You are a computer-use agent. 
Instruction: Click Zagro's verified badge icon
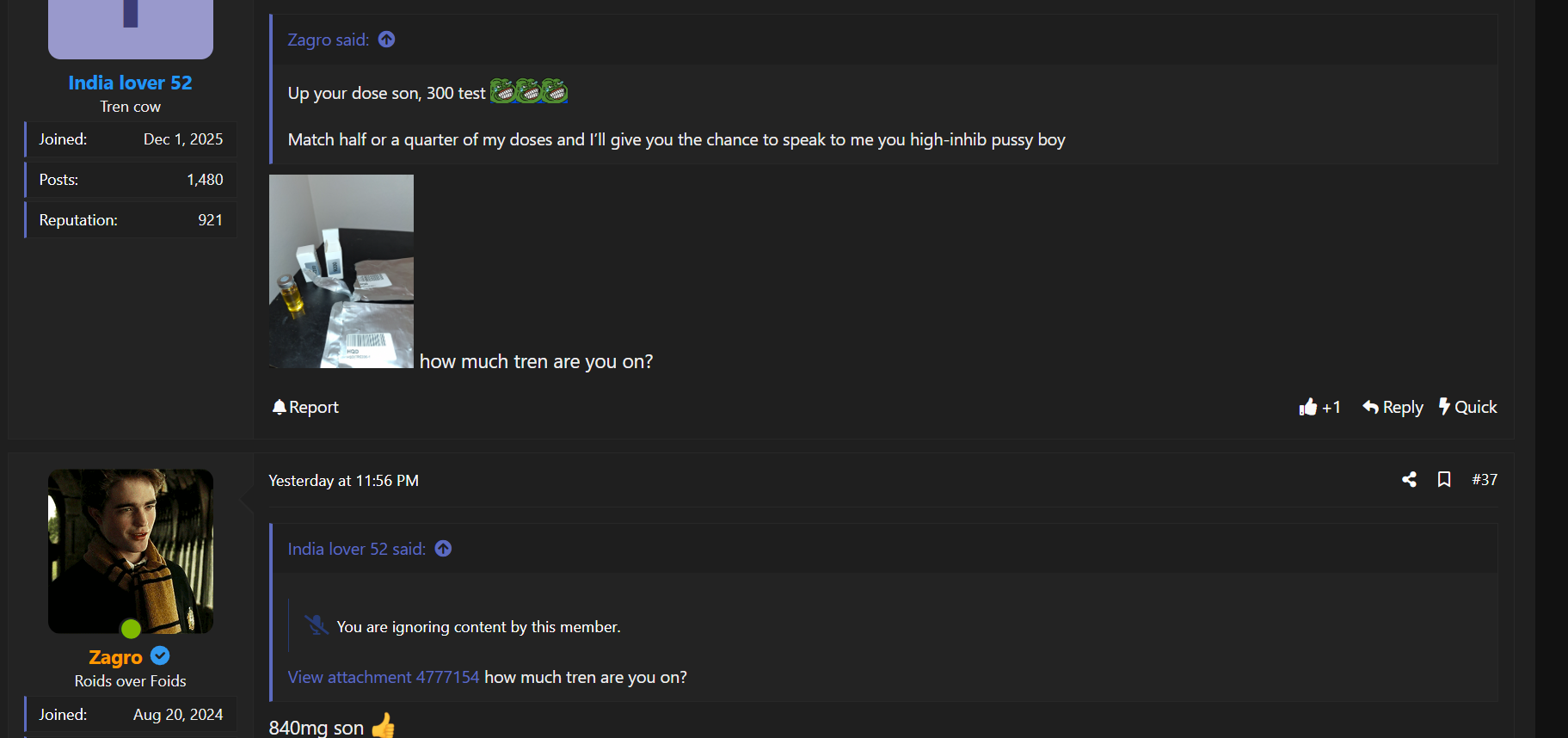(160, 656)
